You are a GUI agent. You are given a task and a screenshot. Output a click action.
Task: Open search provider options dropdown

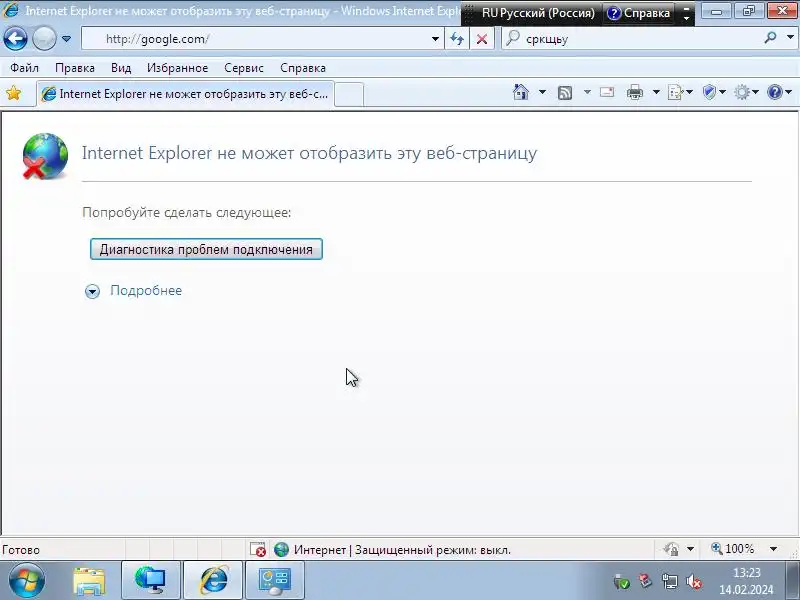pyautogui.click(x=790, y=38)
